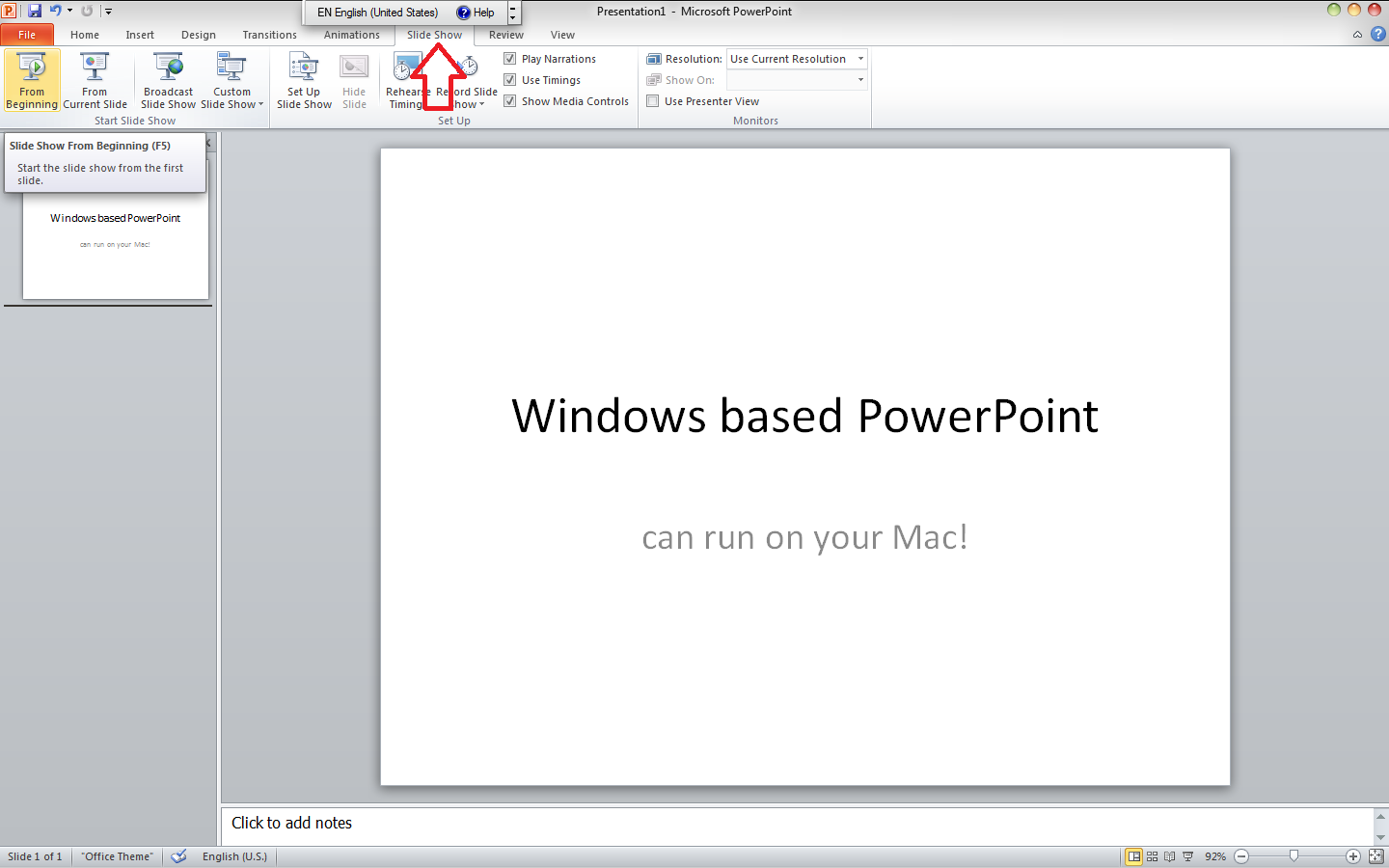Click the zoom slider handle
1389x868 pixels.
[1294, 855]
